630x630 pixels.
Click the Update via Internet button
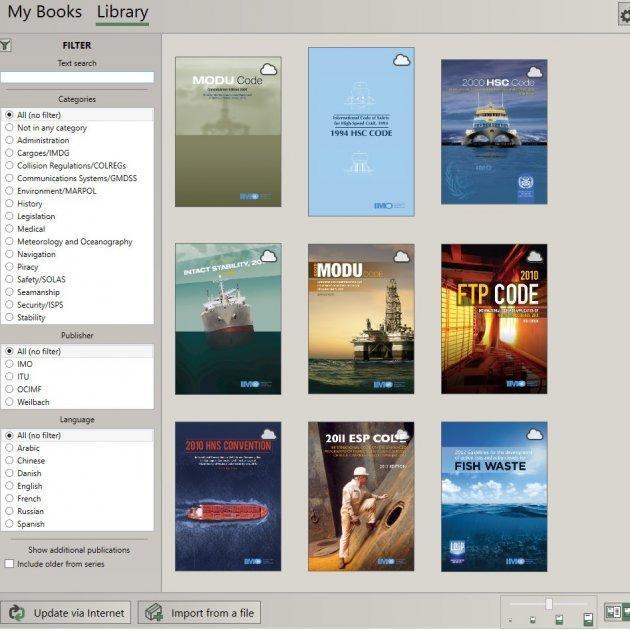[x=65, y=613]
